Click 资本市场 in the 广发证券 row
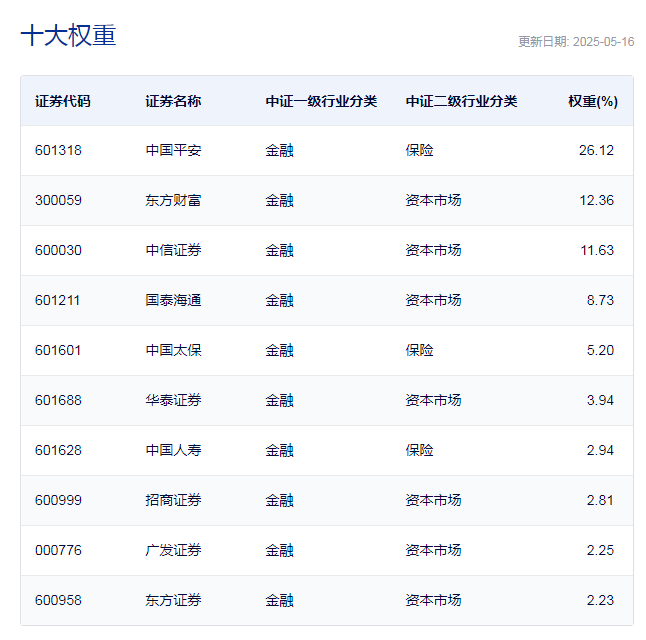Screen dimensions: 646x640 [x=433, y=551]
